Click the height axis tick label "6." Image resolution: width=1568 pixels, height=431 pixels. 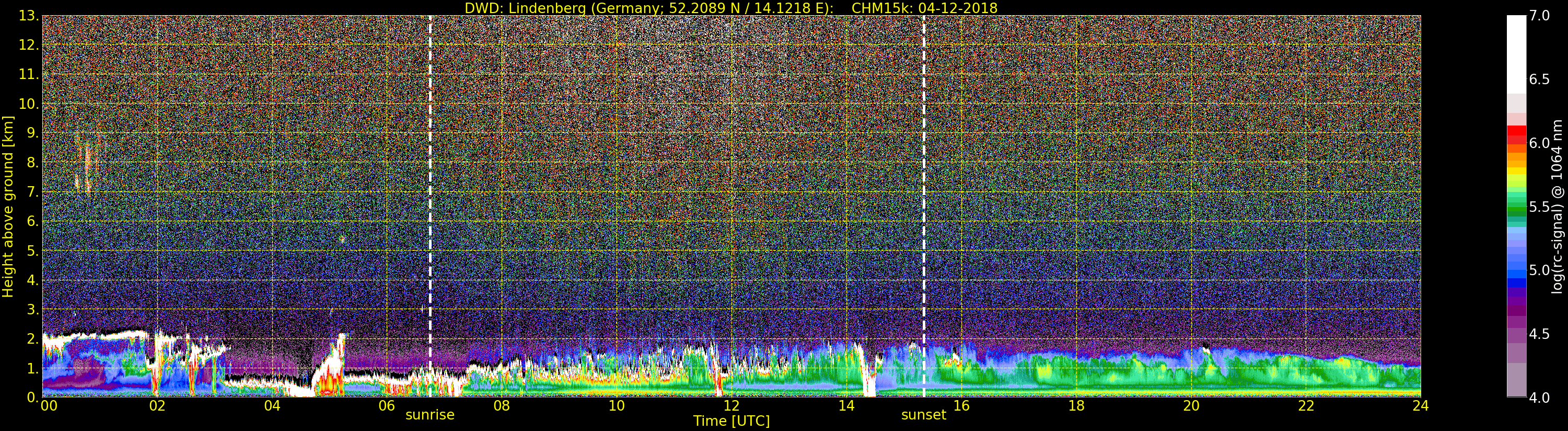[33, 221]
